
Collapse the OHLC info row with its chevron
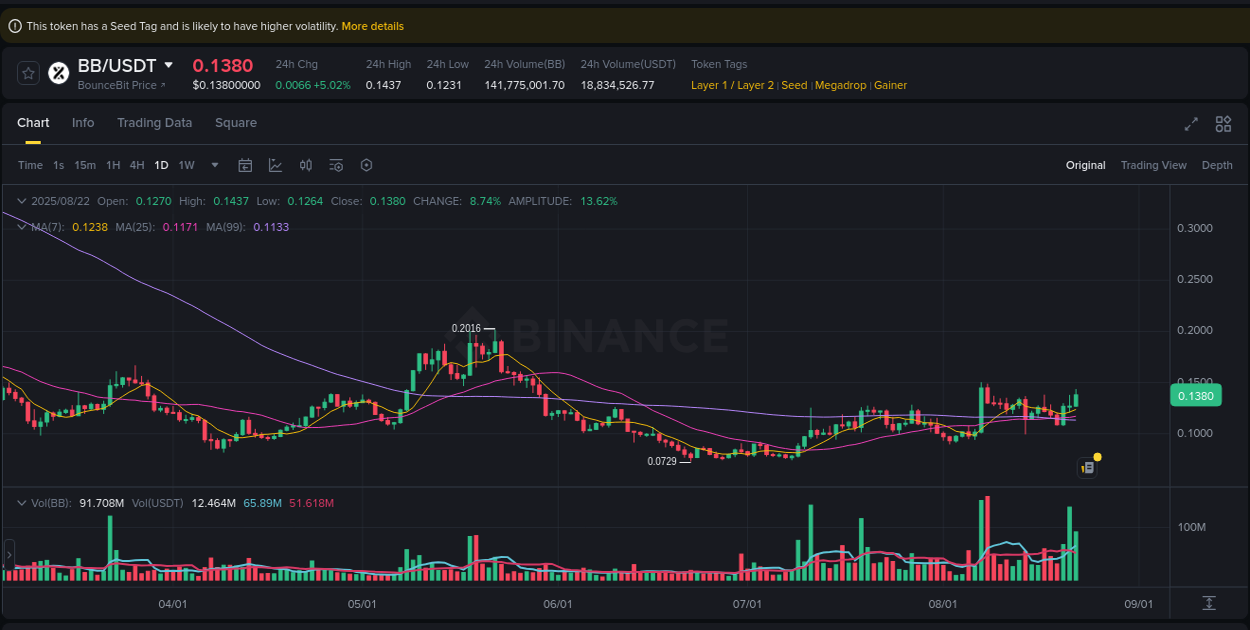pyautogui.click(x=20, y=201)
